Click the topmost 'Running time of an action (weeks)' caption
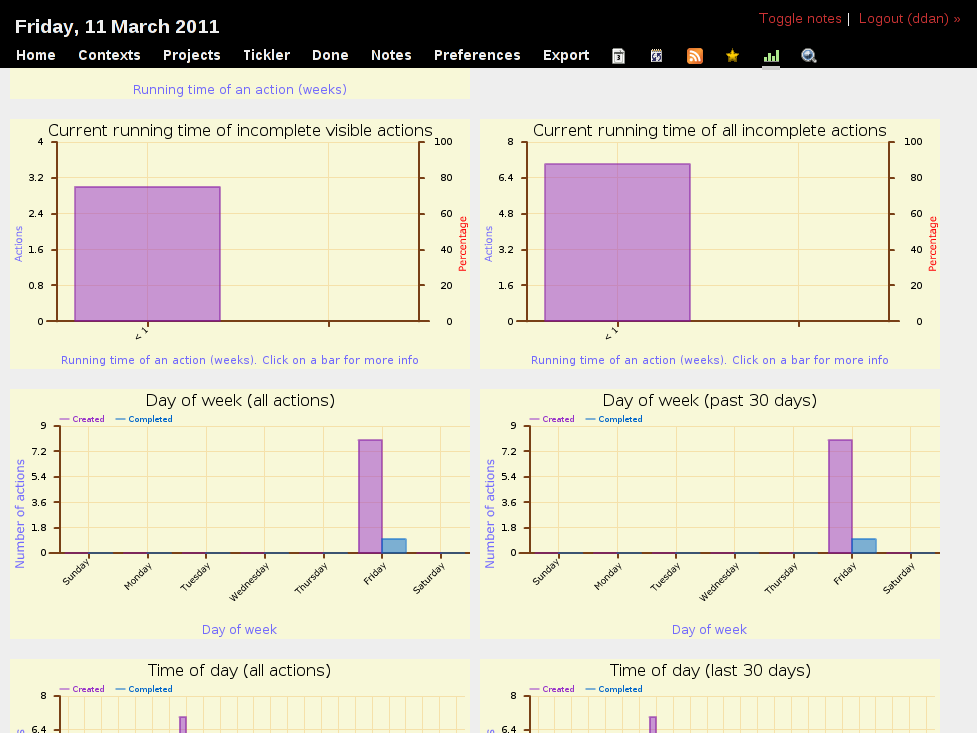 (240, 90)
